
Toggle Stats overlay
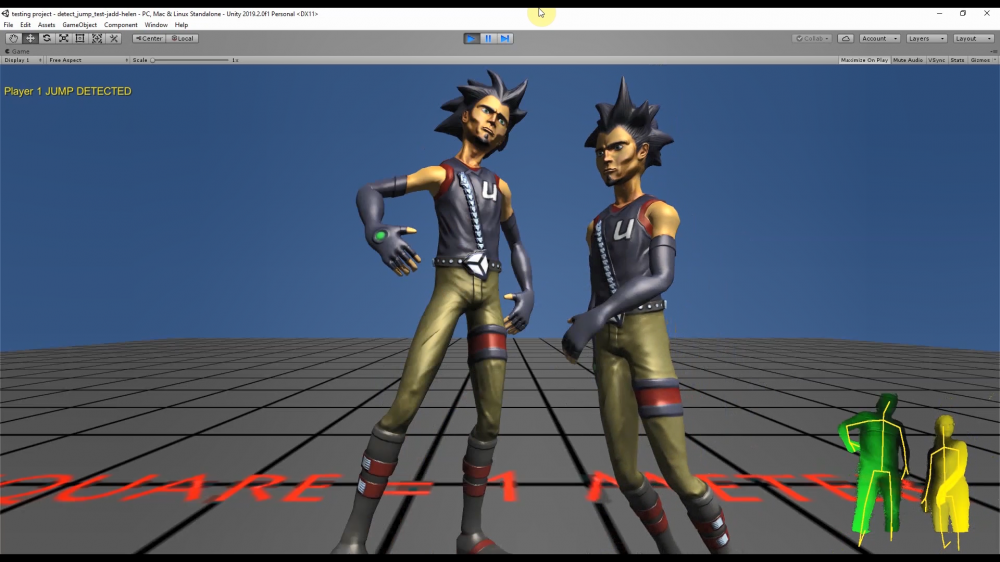[x=957, y=60]
